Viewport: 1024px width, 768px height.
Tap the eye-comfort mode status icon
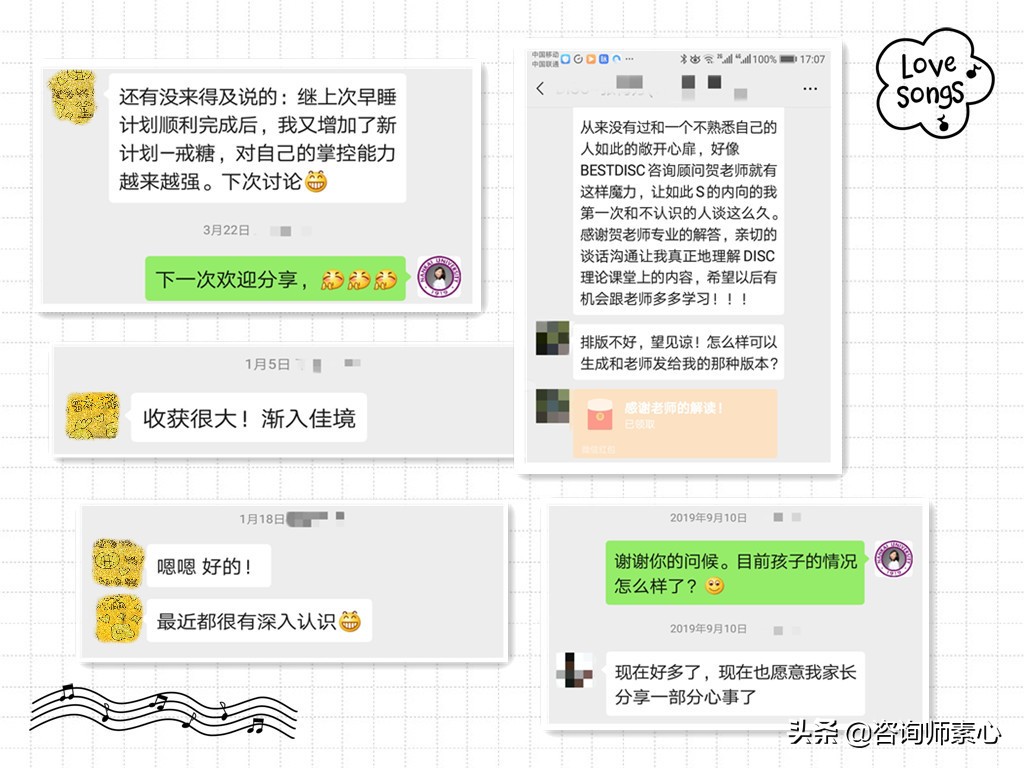(x=693, y=60)
